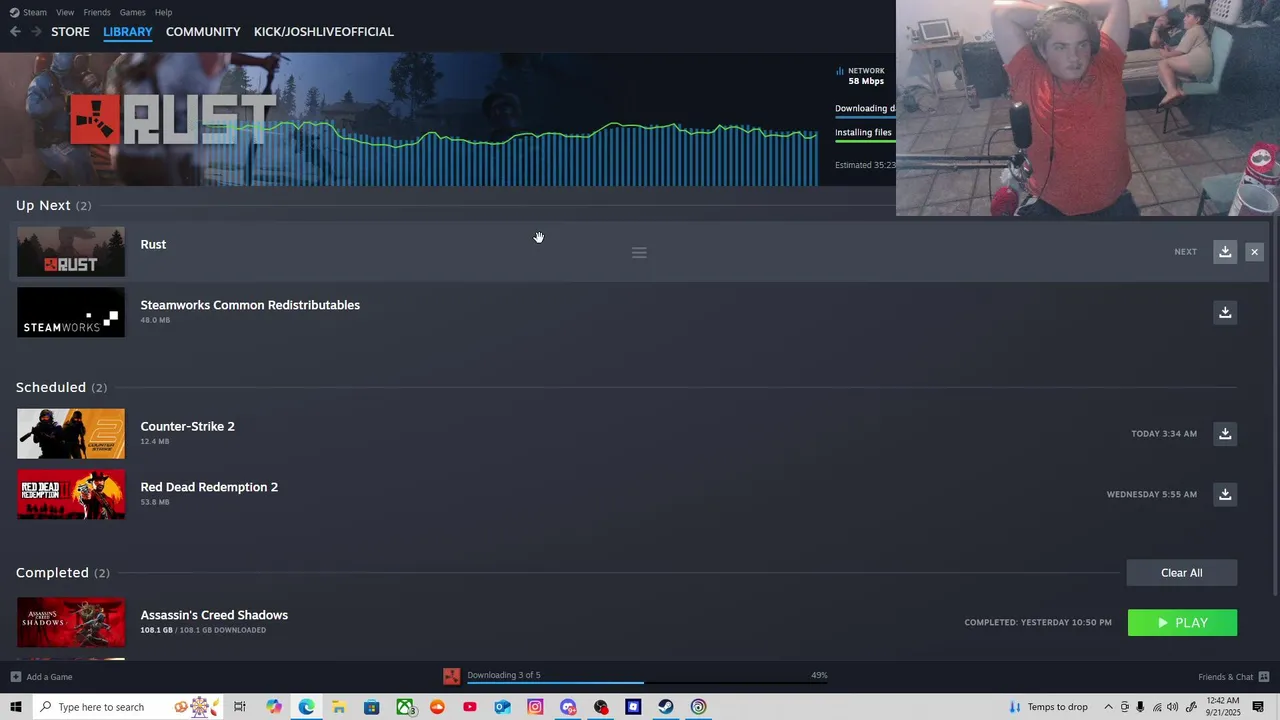Click the Rust download icon button

(x=1225, y=252)
